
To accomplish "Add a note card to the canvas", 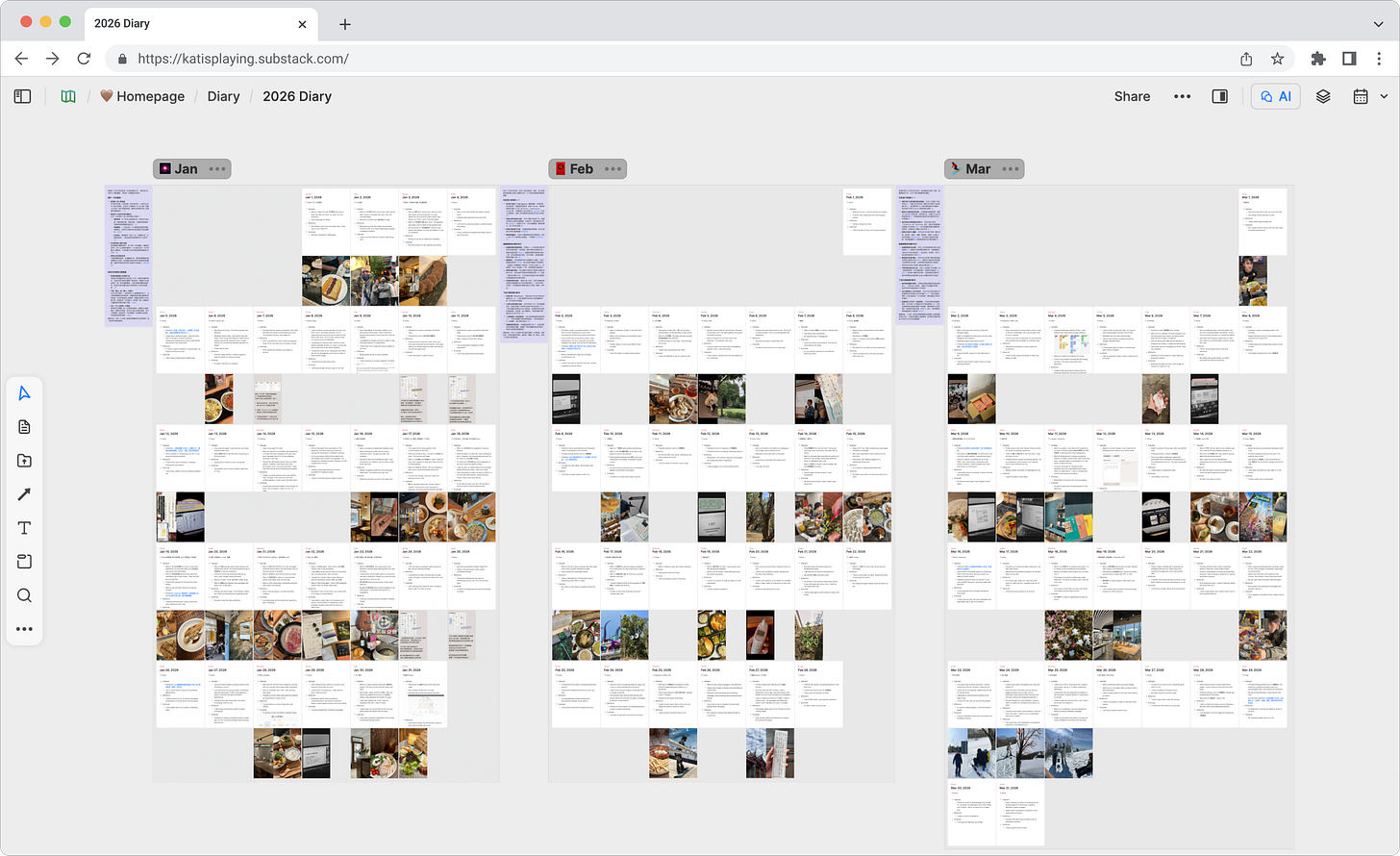I will tap(24, 427).
